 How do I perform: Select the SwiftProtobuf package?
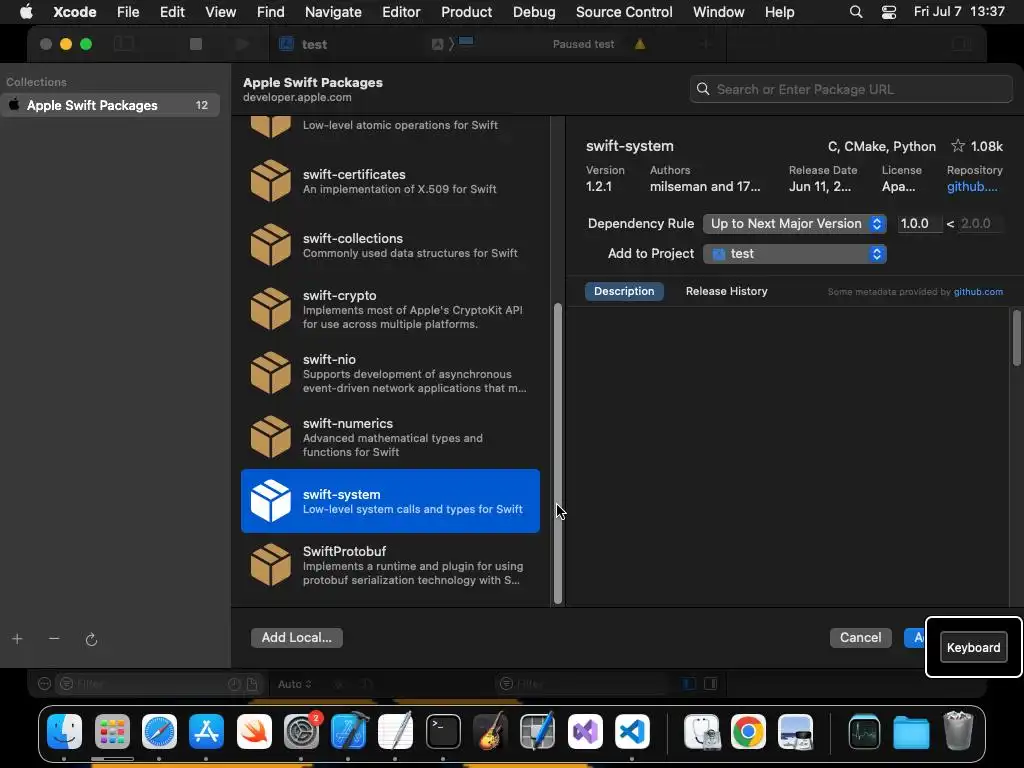point(390,565)
